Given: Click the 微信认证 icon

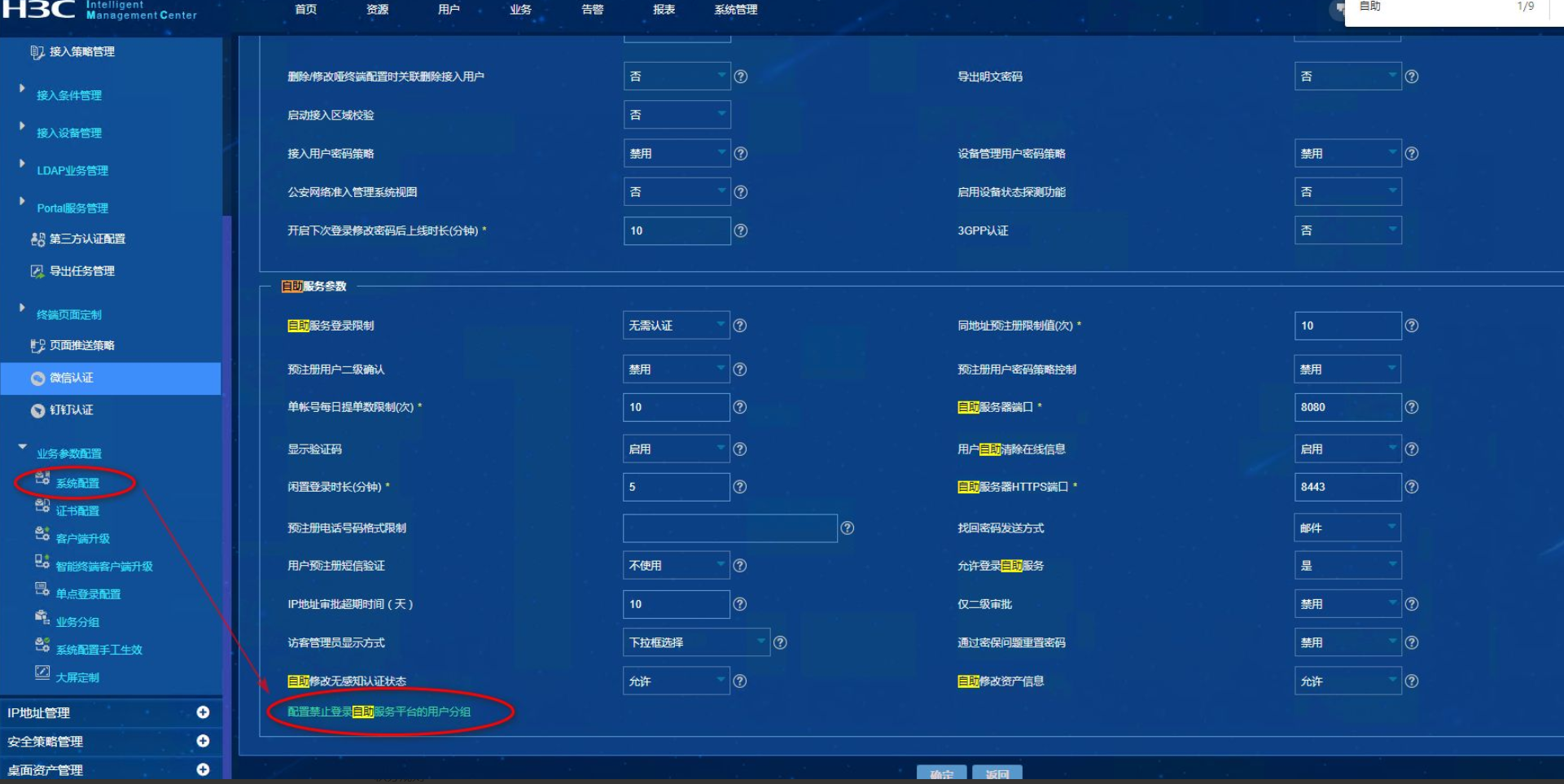Looking at the screenshot, I should click(37, 379).
